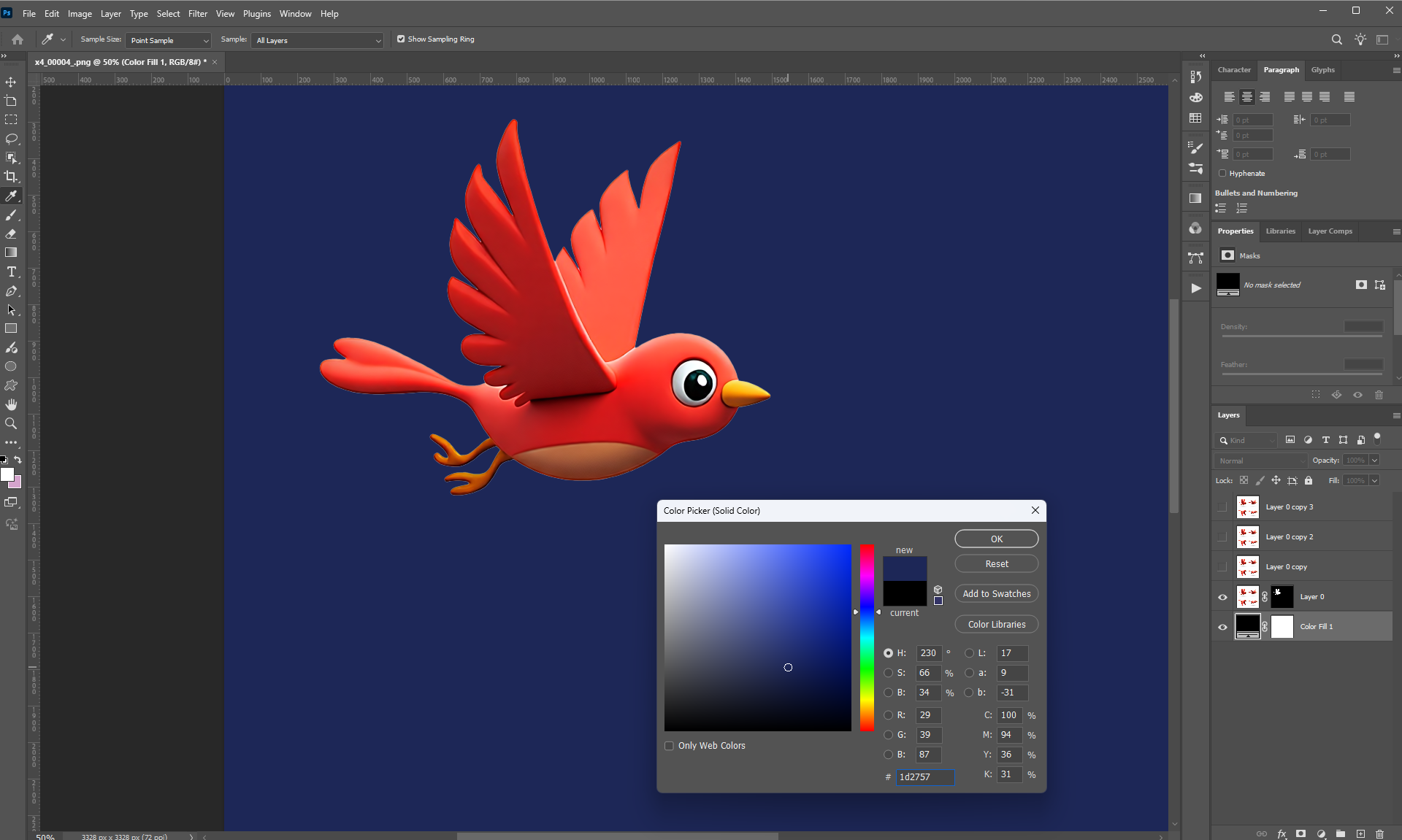Open the Sample Size dropdown
This screenshot has width=1402, height=840.
169,41
